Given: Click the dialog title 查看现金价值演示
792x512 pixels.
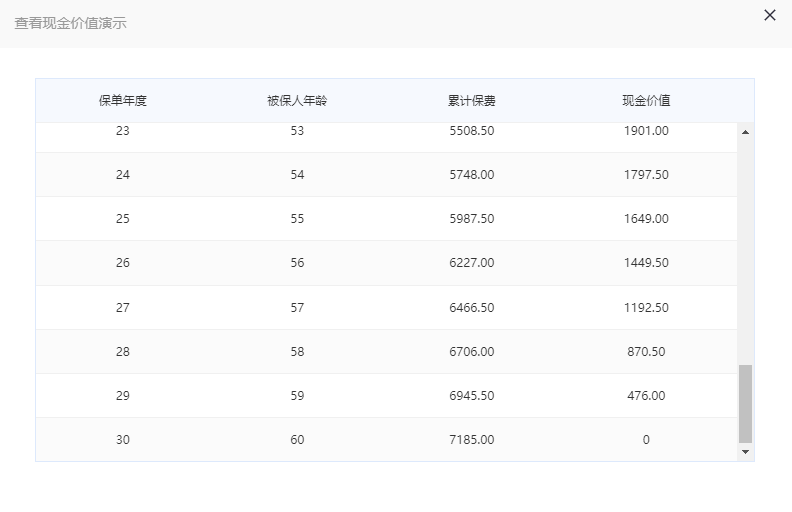Looking at the screenshot, I should pos(70,23).
